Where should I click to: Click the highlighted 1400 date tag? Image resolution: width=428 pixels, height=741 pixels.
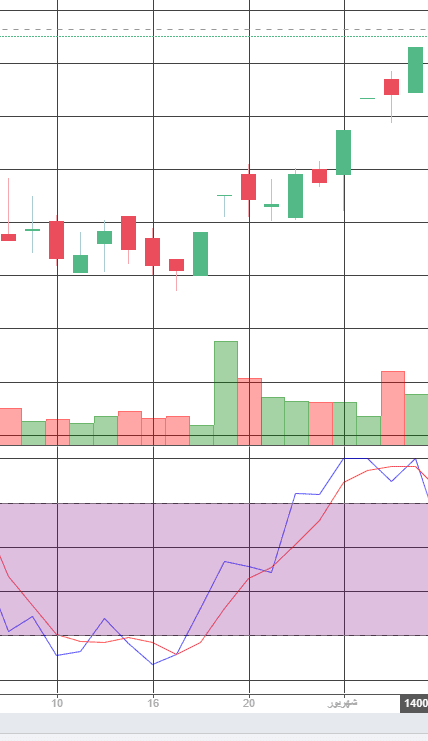pos(414,703)
